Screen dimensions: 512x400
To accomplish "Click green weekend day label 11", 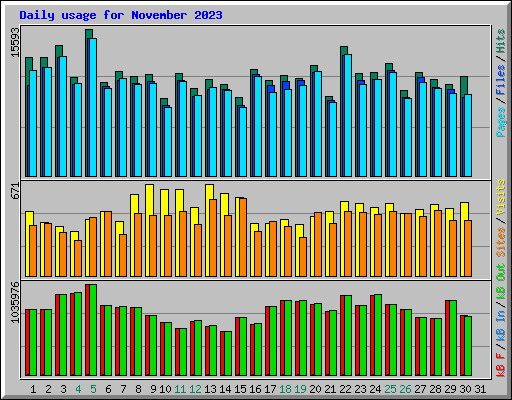I will coord(180,389).
